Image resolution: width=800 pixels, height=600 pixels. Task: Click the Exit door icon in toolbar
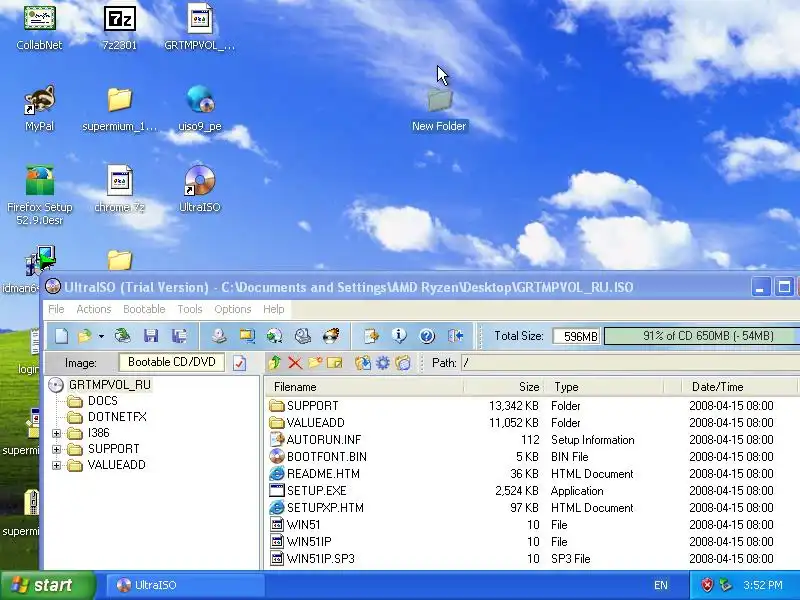coord(456,336)
